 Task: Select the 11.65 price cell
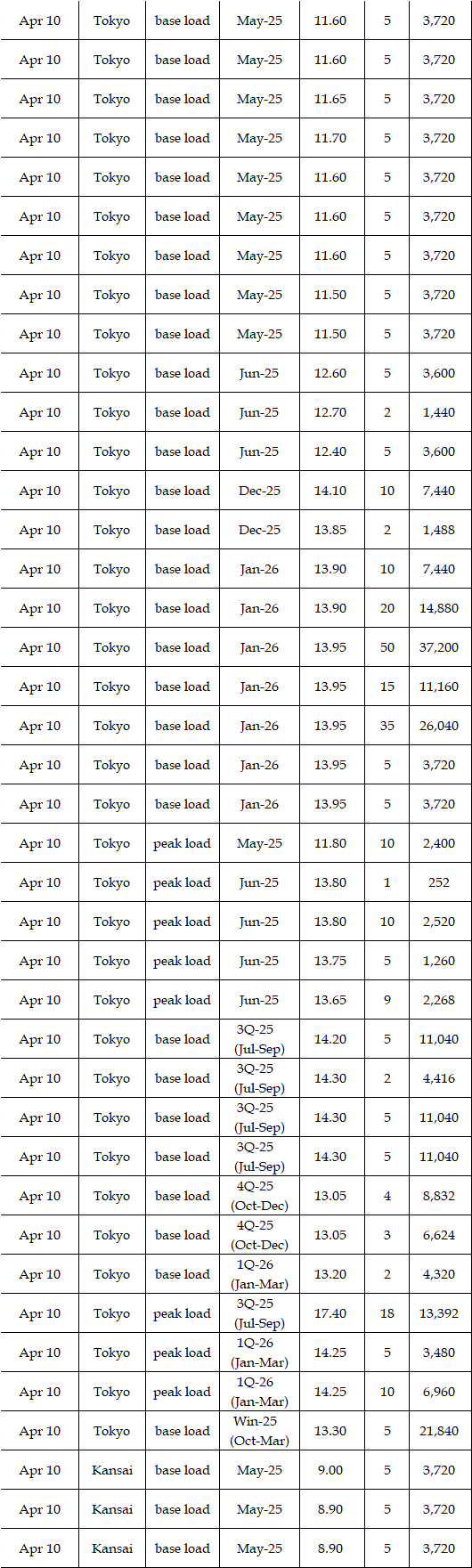tap(331, 99)
